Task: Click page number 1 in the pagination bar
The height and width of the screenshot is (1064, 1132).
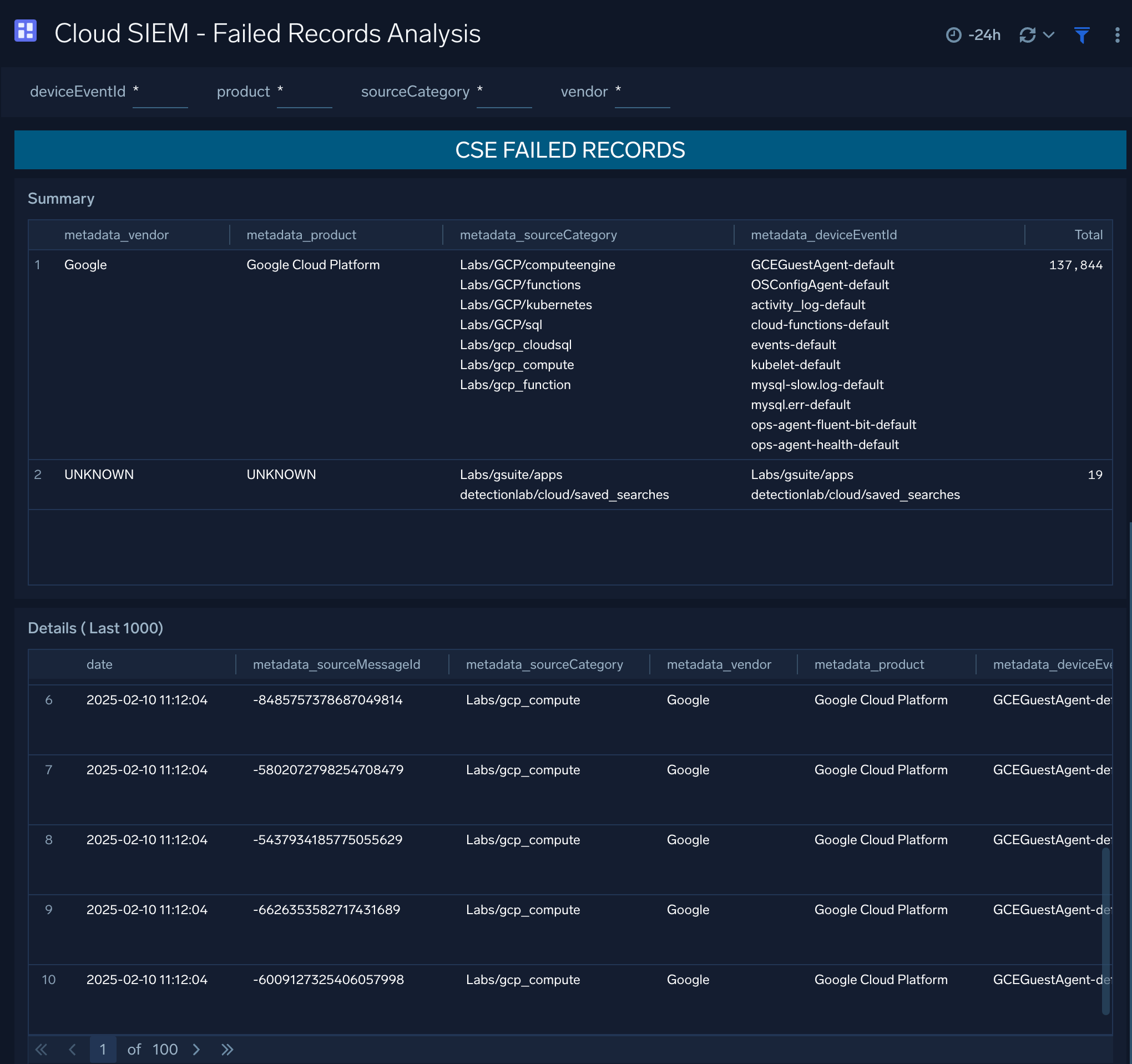Action: [103, 1048]
